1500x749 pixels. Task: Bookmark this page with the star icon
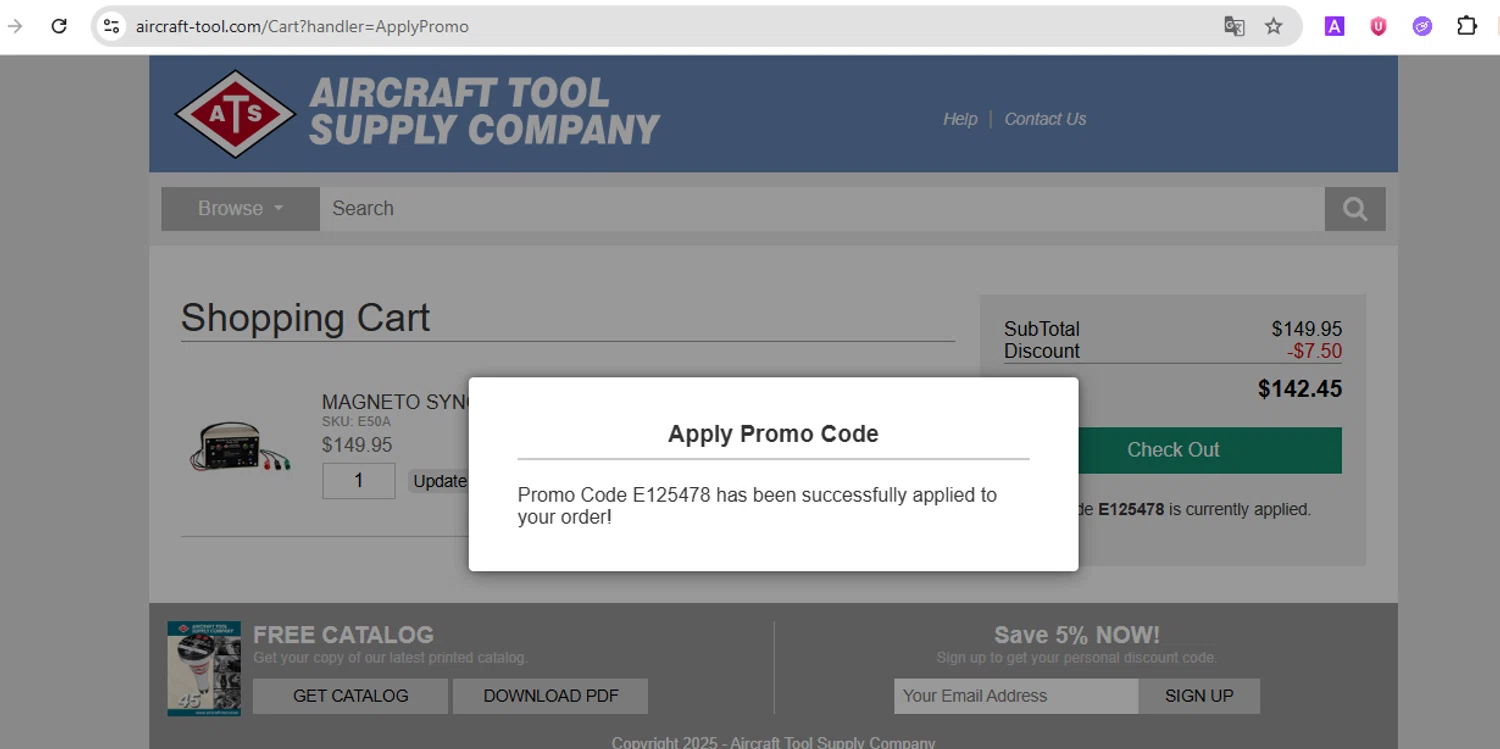click(x=1273, y=26)
